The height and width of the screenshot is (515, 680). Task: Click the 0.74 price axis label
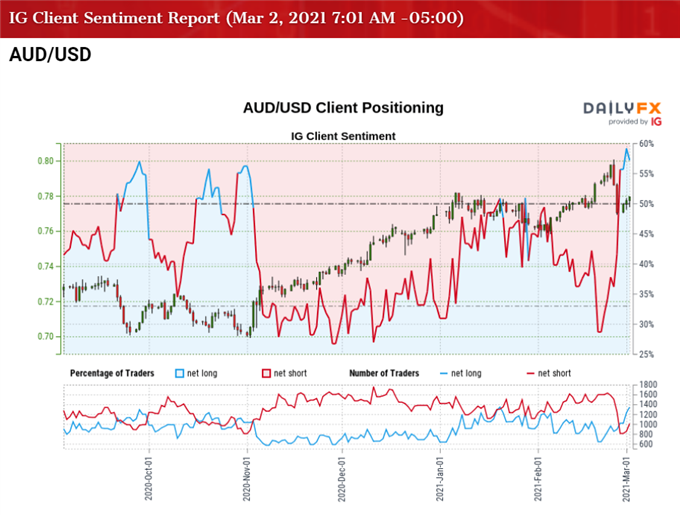pos(46,266)
